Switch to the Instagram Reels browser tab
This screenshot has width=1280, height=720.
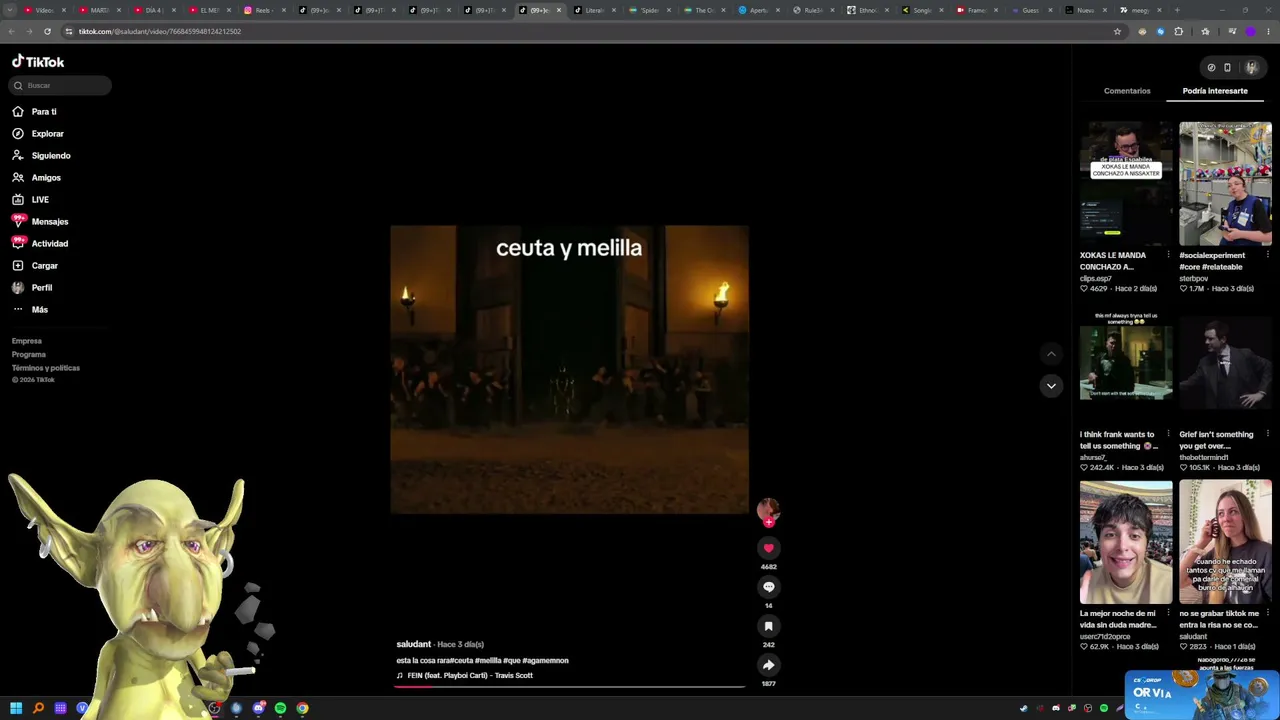(263, 10)
